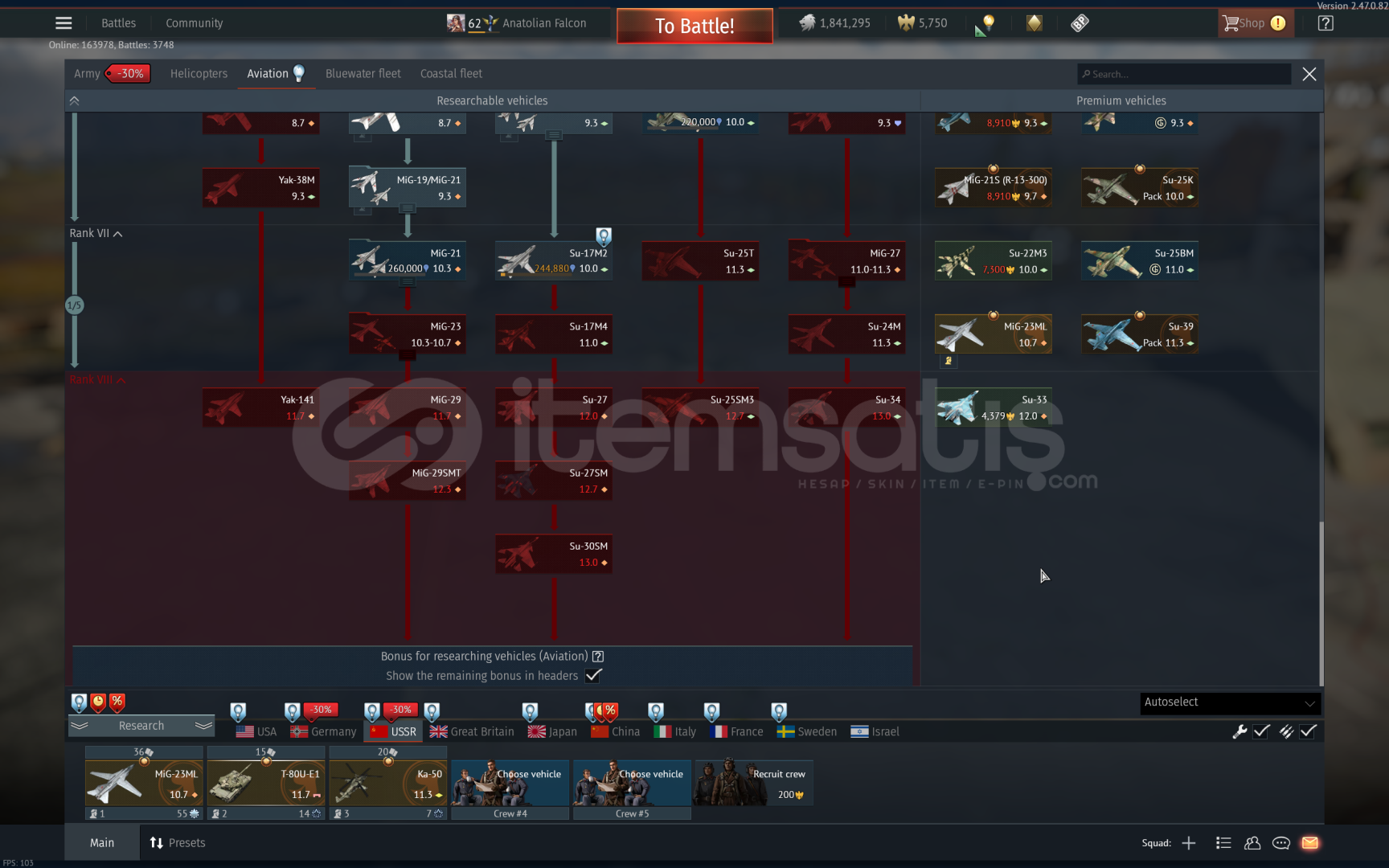The height and width of the screenshot is (868, 1389).
Task: Open the Battles menu
Action: pos(118,23)
